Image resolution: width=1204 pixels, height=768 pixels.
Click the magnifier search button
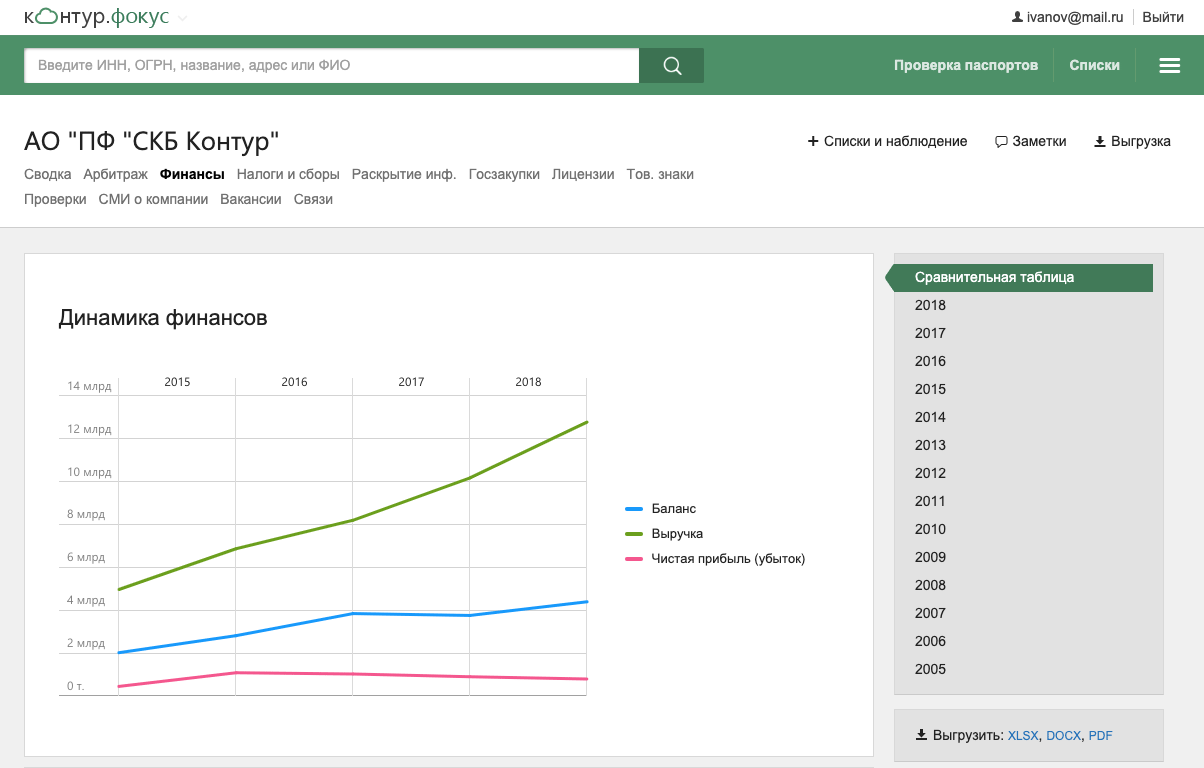click(x=672, y=65)
